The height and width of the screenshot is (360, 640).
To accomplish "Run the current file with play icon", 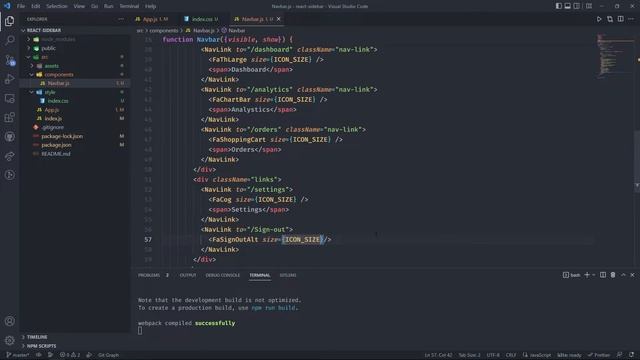I will tap(599, 19).
